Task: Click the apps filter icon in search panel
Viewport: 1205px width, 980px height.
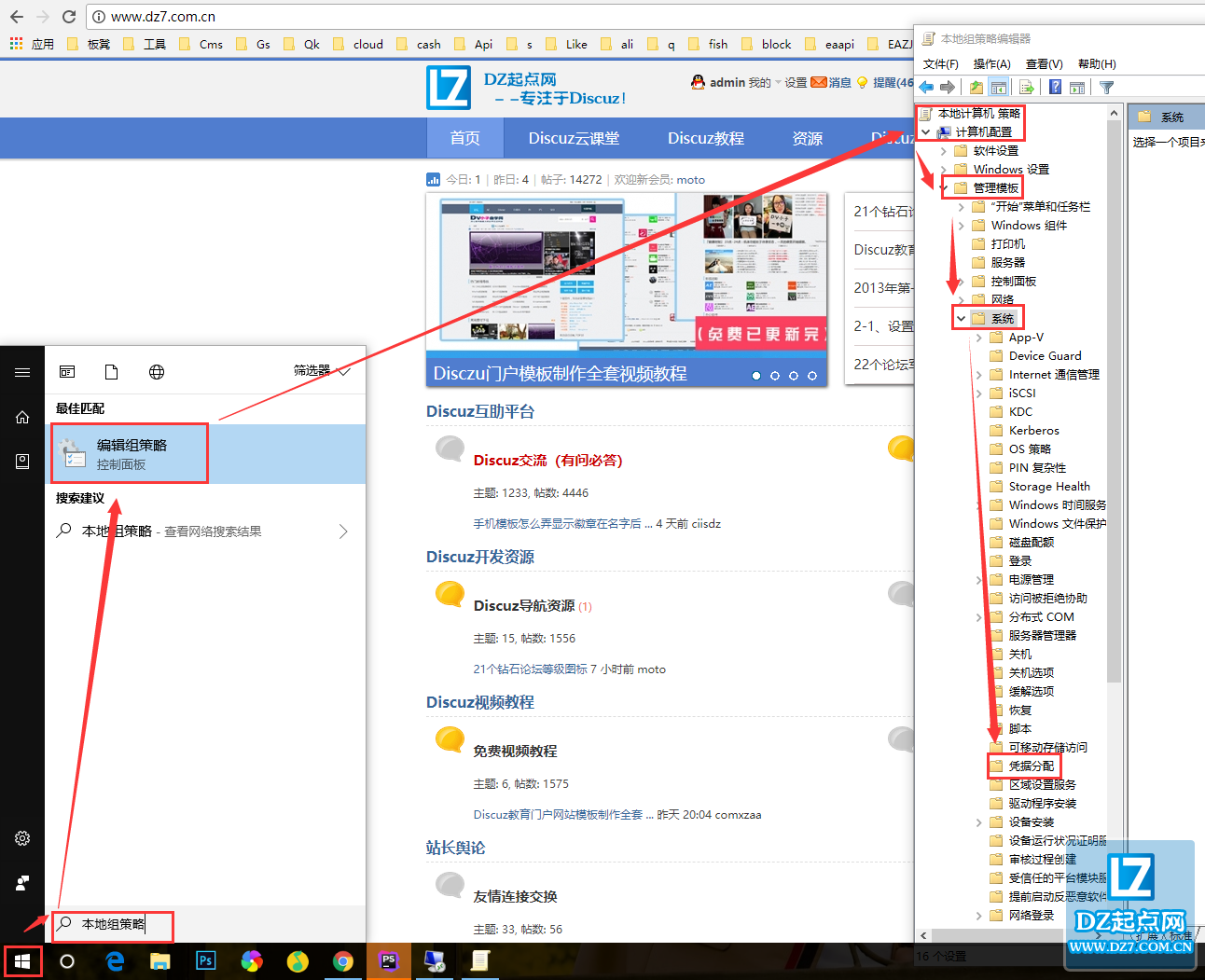Action: tap(67, 372)
